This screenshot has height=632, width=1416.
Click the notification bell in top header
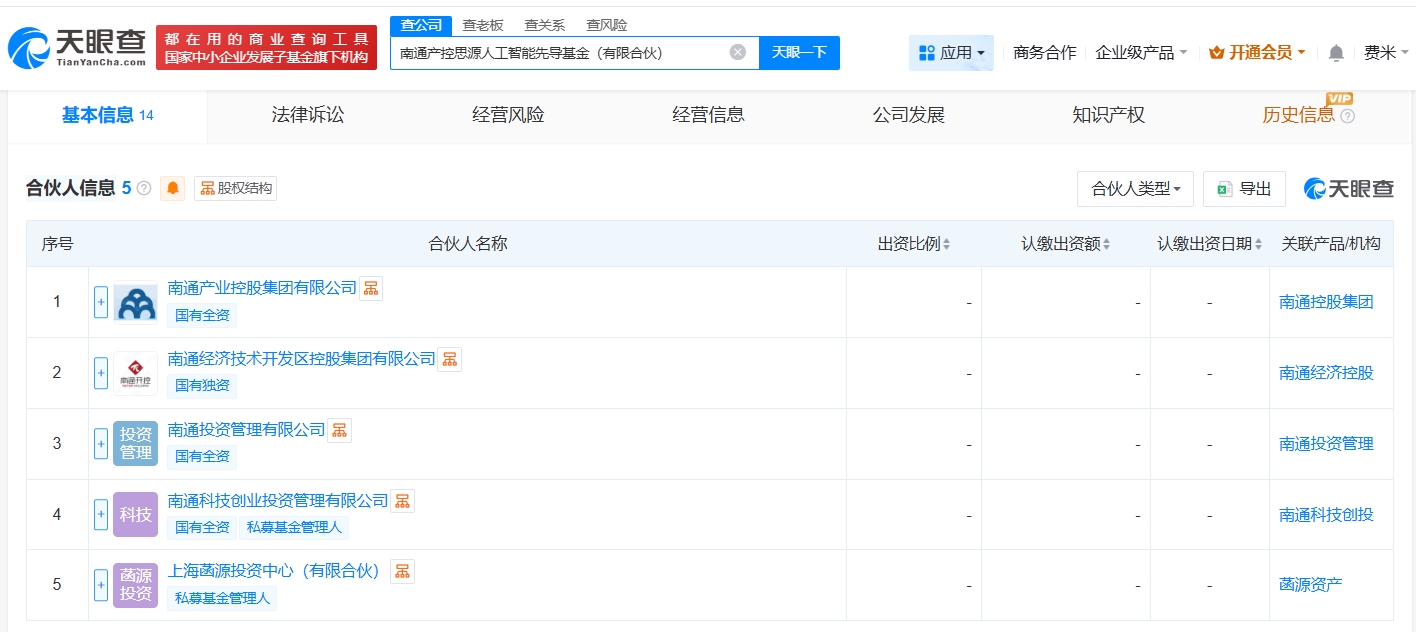(1336, 53)
